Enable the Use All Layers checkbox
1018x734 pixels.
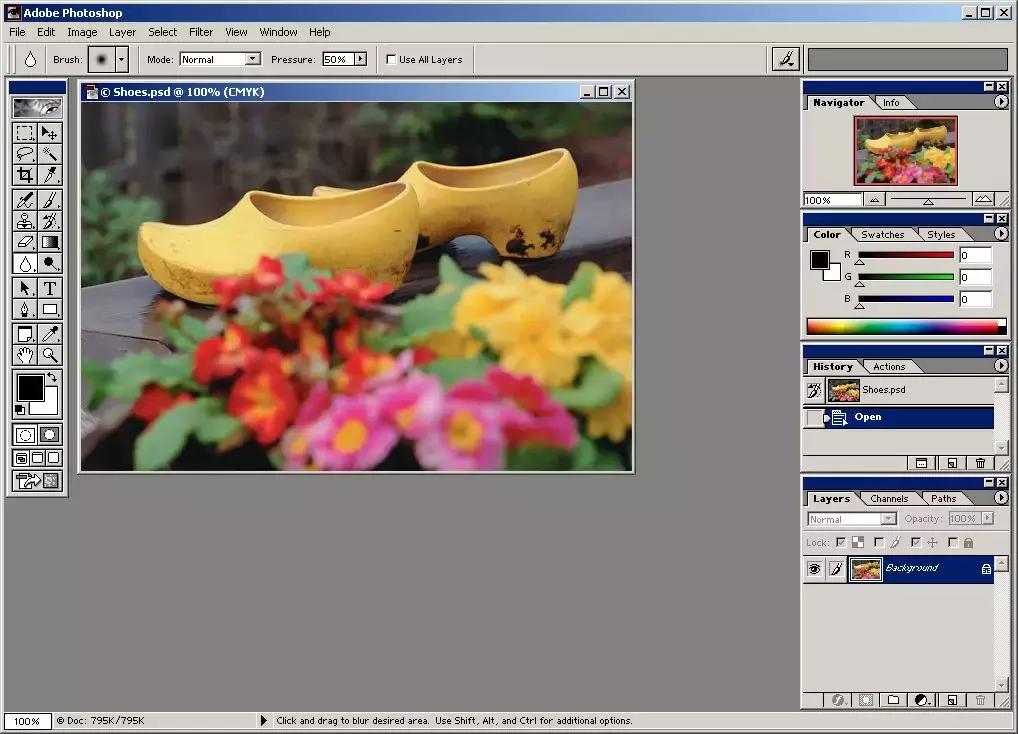[391, 60]
